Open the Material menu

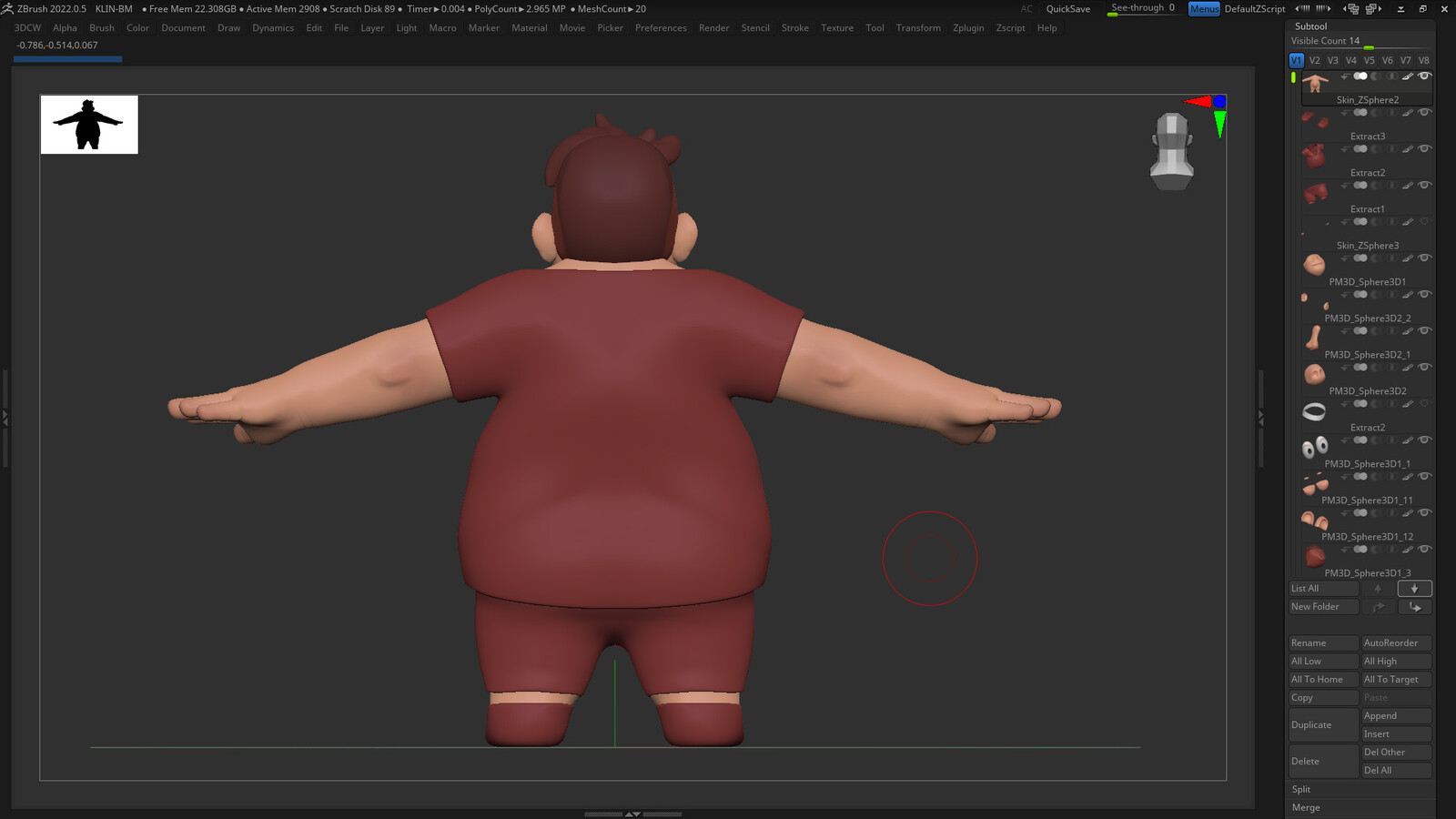click(530, 28)
